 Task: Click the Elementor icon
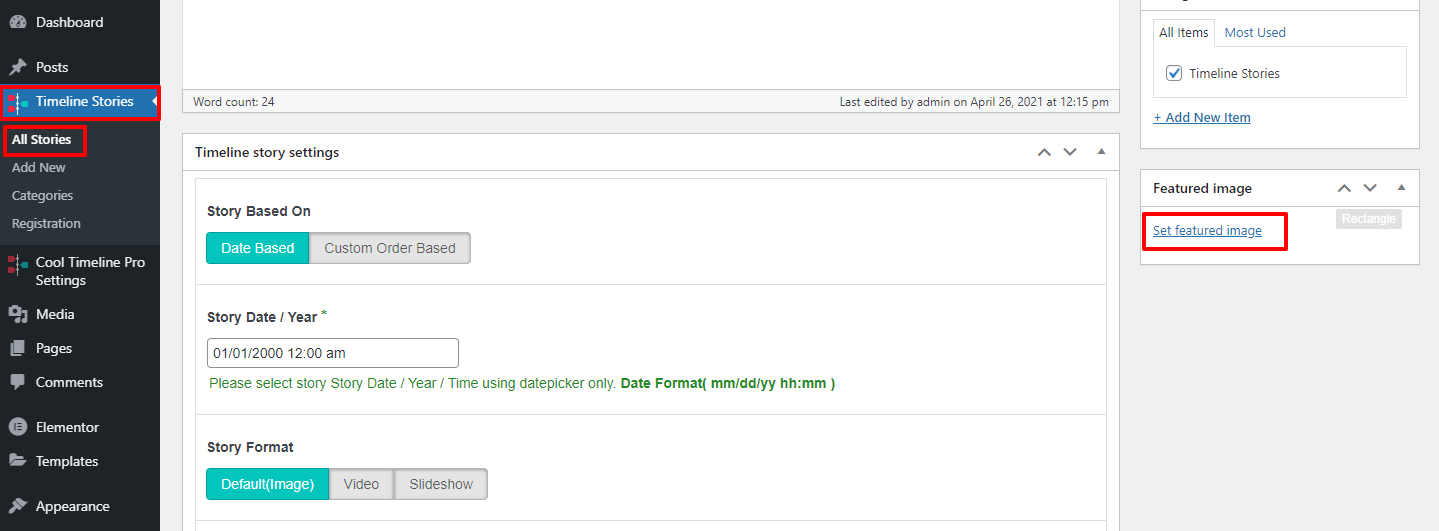(x=18, y=427)
